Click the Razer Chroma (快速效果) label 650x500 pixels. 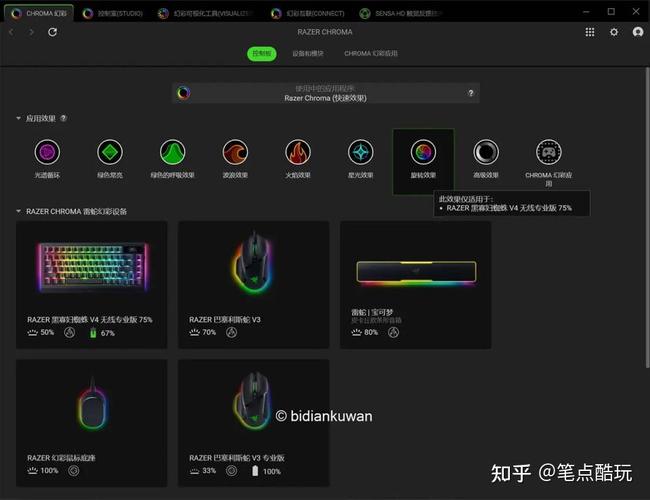pos(325,98)
